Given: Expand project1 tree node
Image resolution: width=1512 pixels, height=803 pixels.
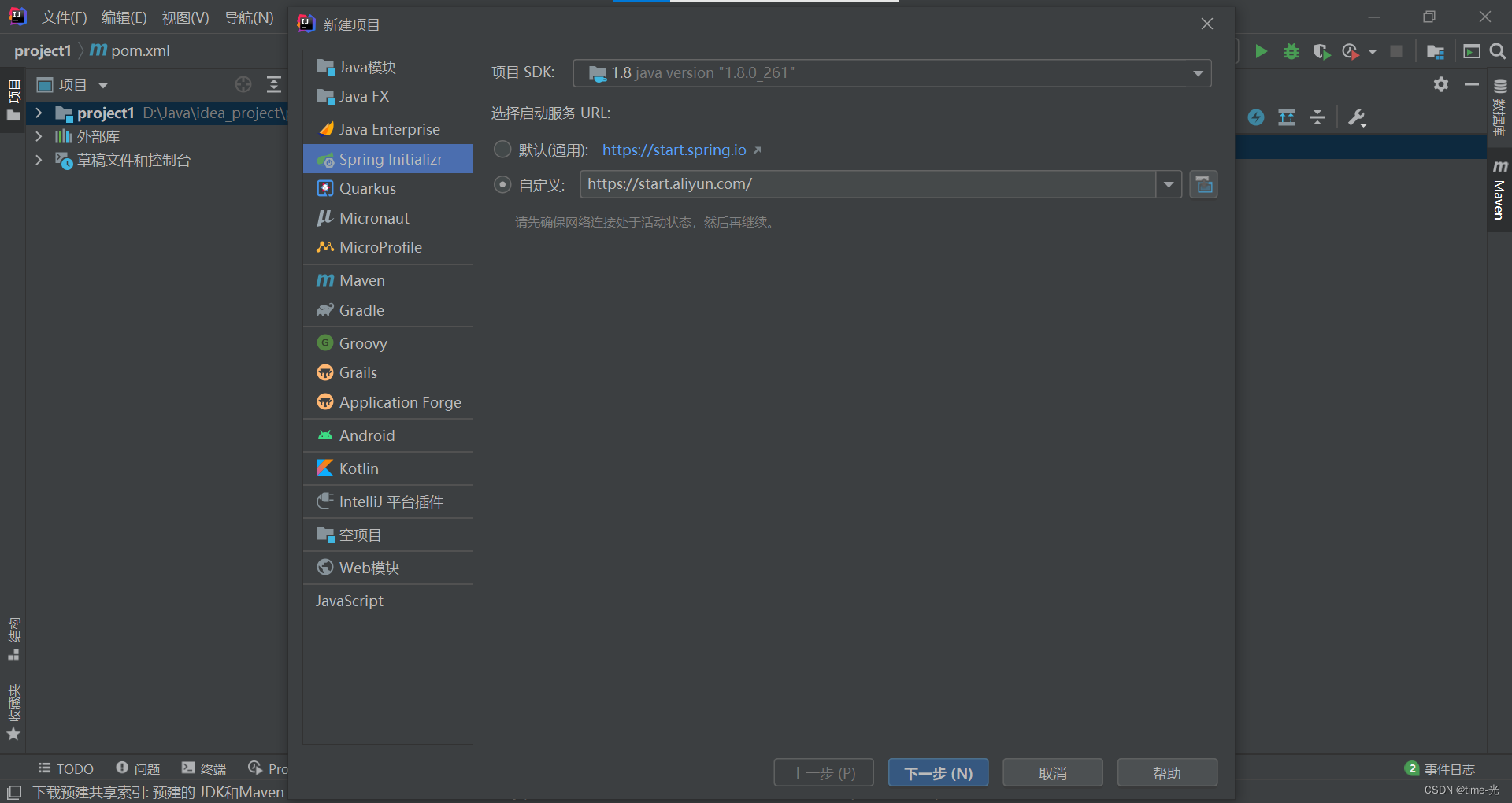Looking at the screenshot, I should pyautogui.click(x=39, y=113).
